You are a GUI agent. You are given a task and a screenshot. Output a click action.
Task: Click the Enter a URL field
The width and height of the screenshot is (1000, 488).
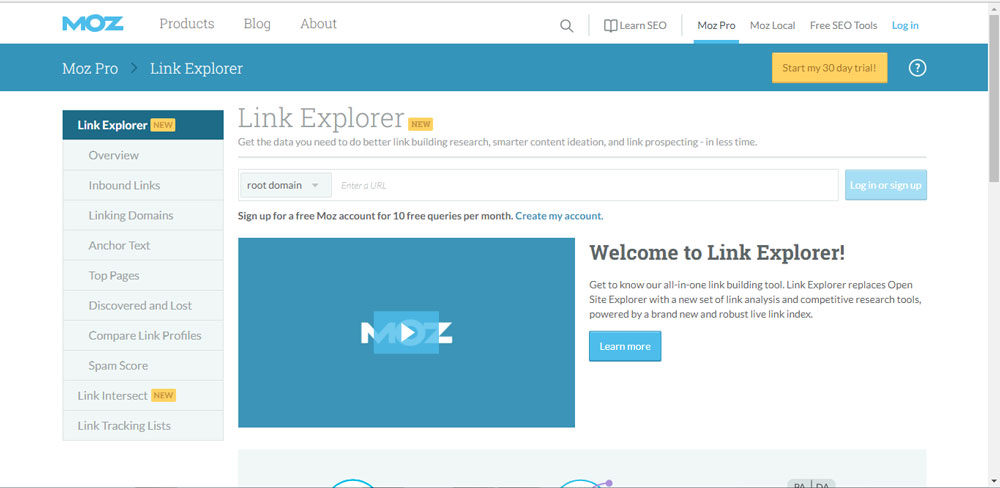coord(585,185)
